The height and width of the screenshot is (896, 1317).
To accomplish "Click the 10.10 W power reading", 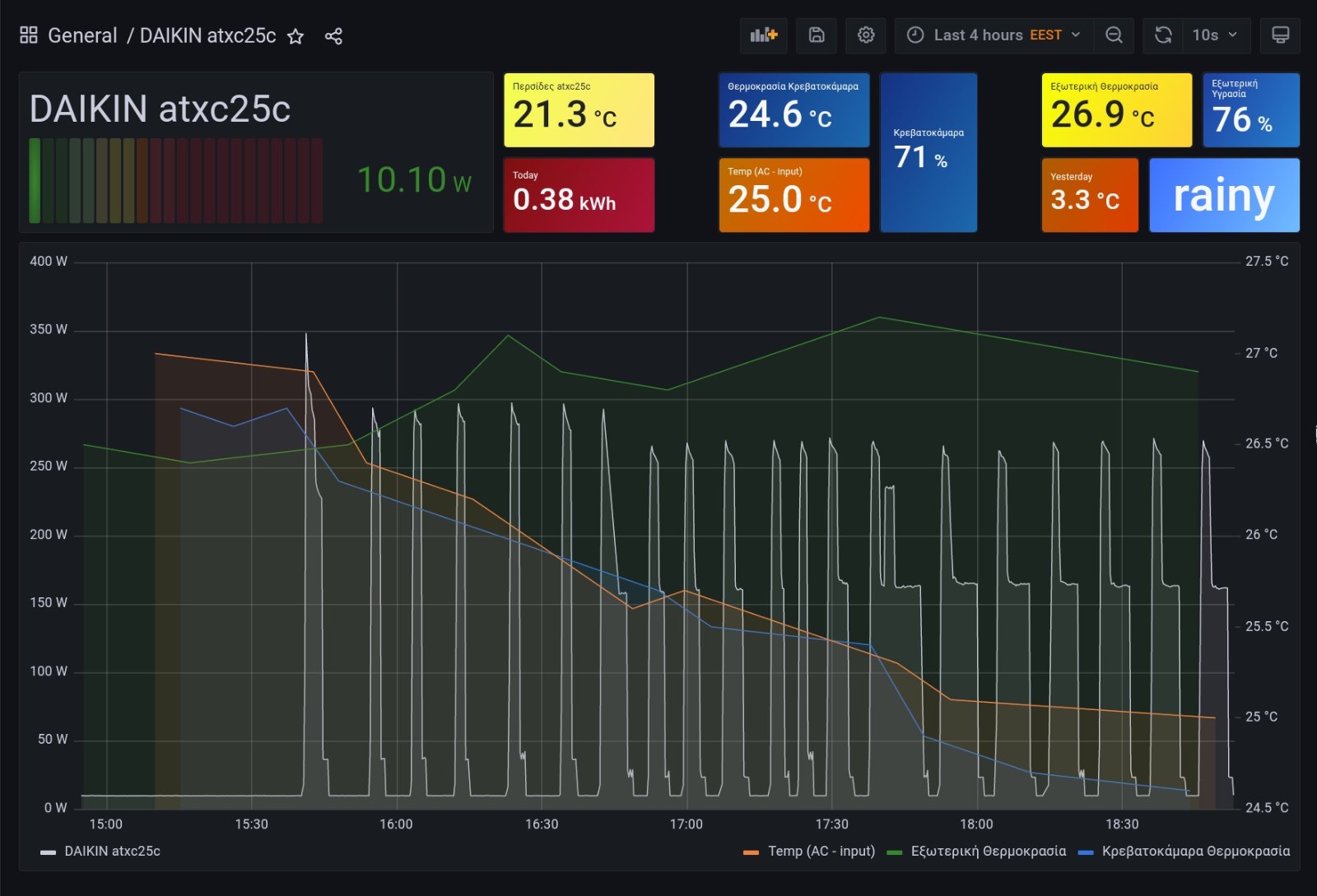I will (414, 180).
